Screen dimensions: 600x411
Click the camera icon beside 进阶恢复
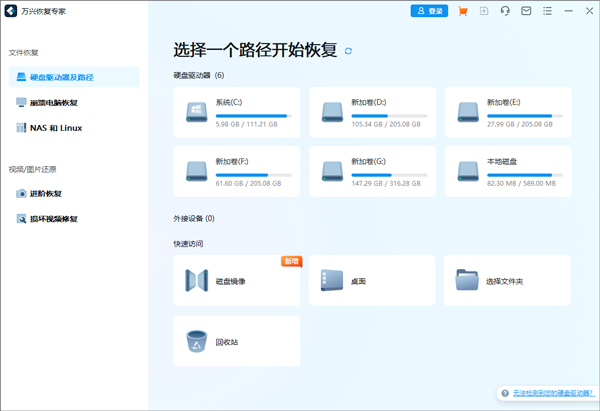[21, 193]
